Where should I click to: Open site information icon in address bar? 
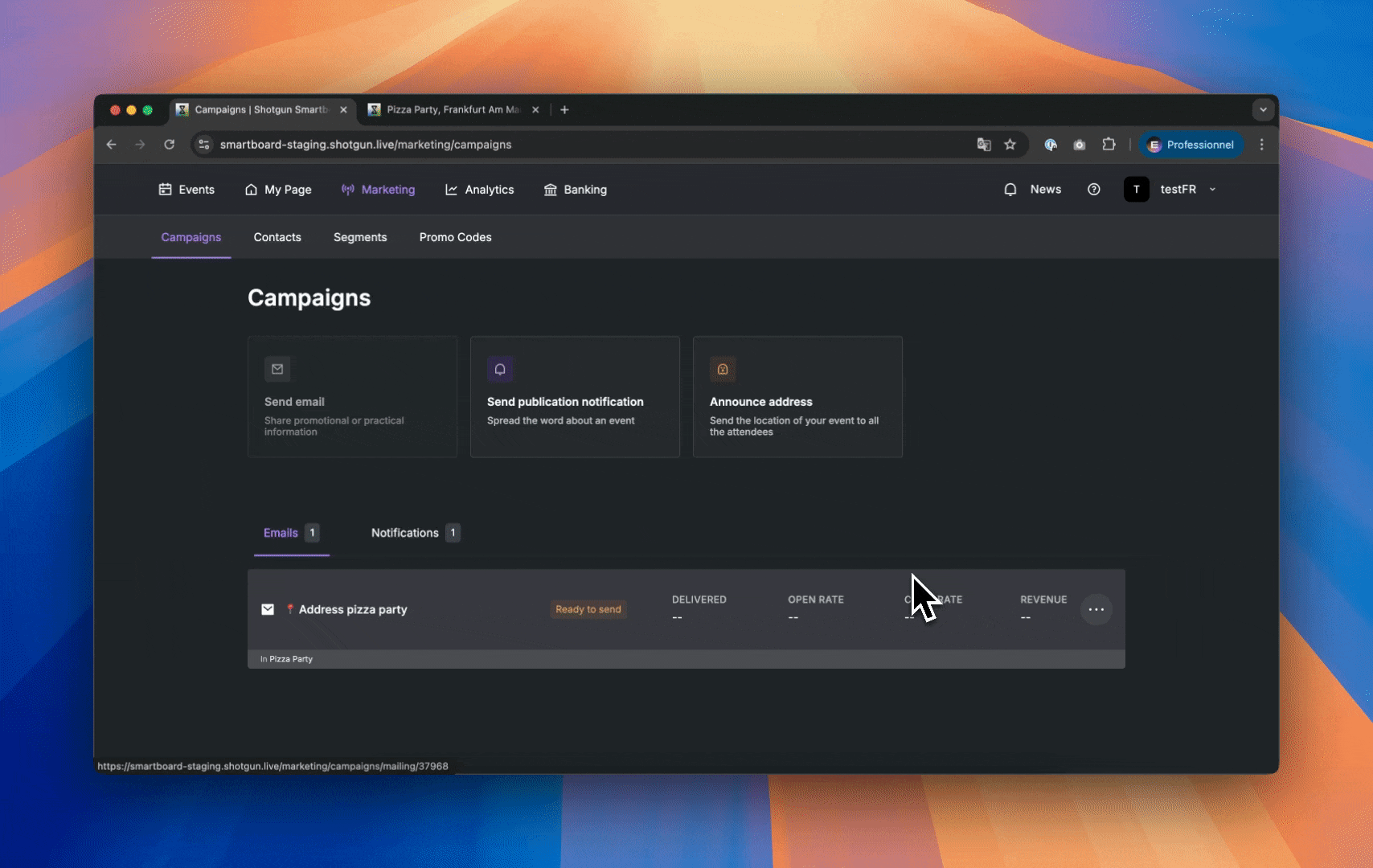[204, 145]
